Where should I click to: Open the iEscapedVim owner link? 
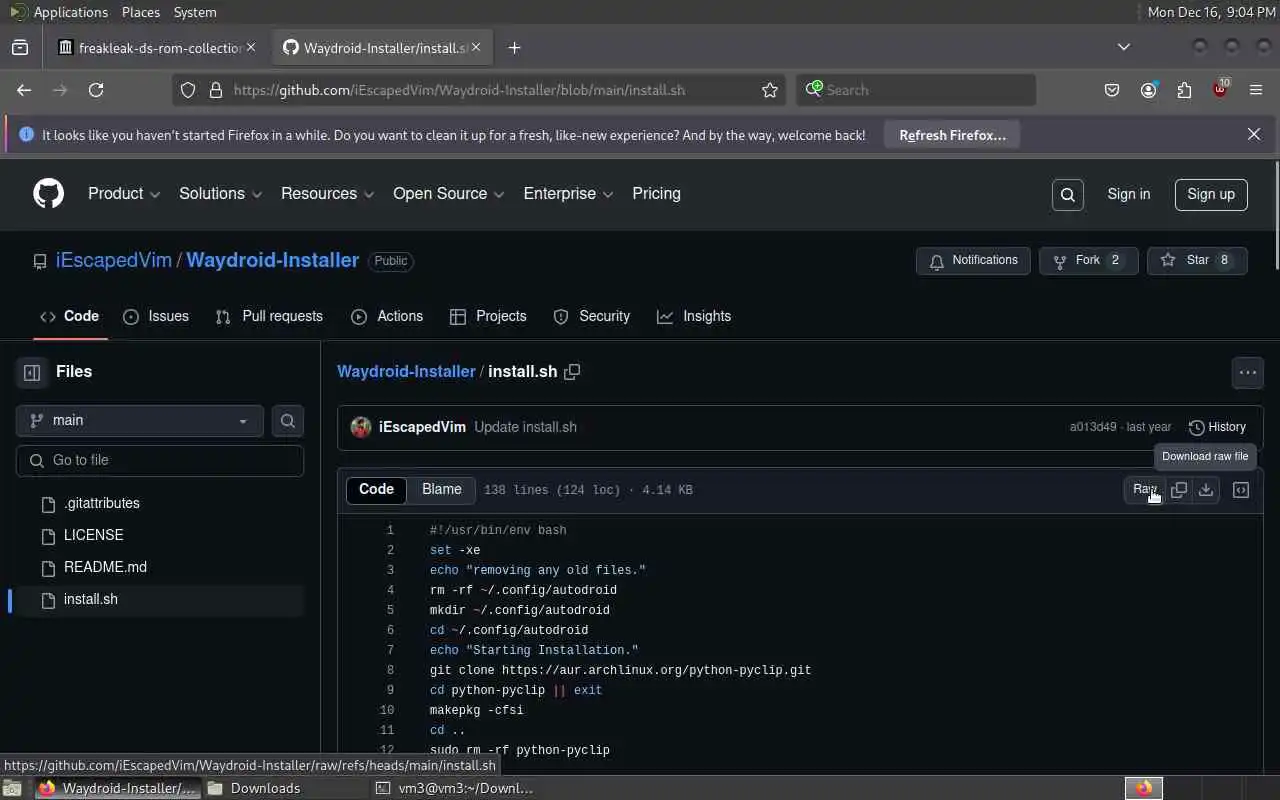click(x=114, y=260)
